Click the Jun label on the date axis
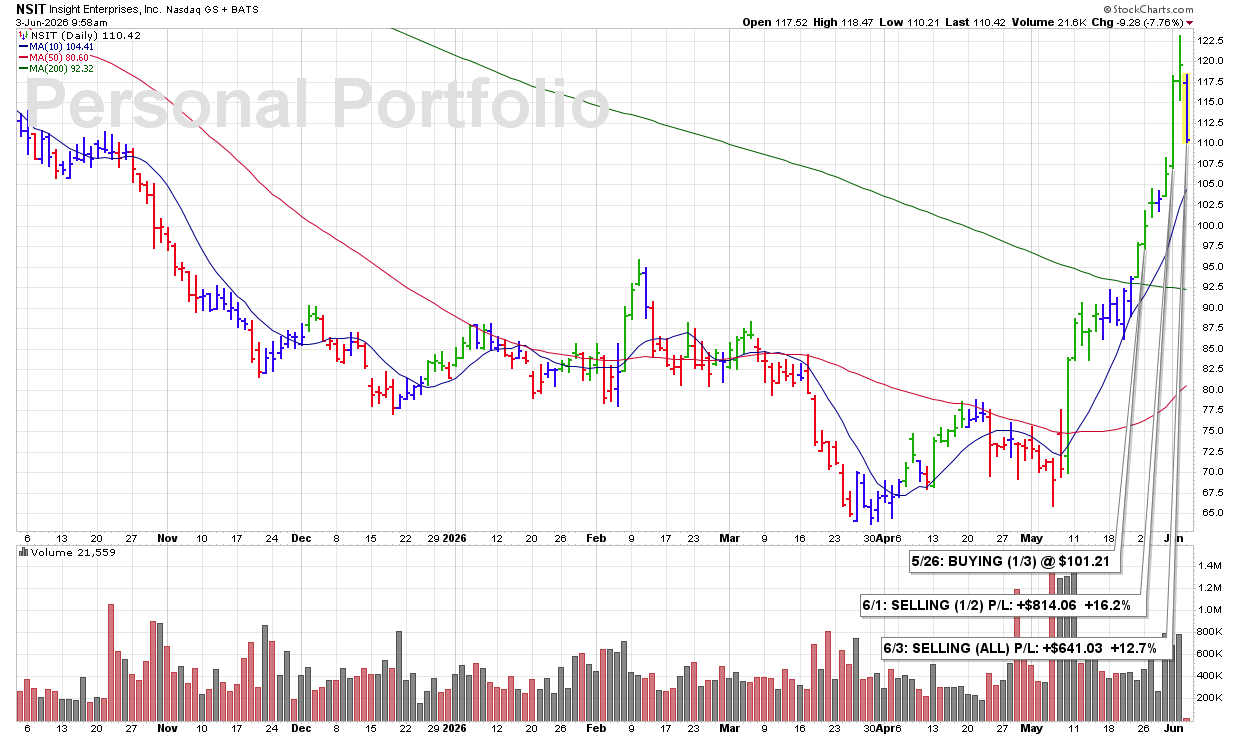Viewport: 1240px width, 737px height. pos(1174,536)
